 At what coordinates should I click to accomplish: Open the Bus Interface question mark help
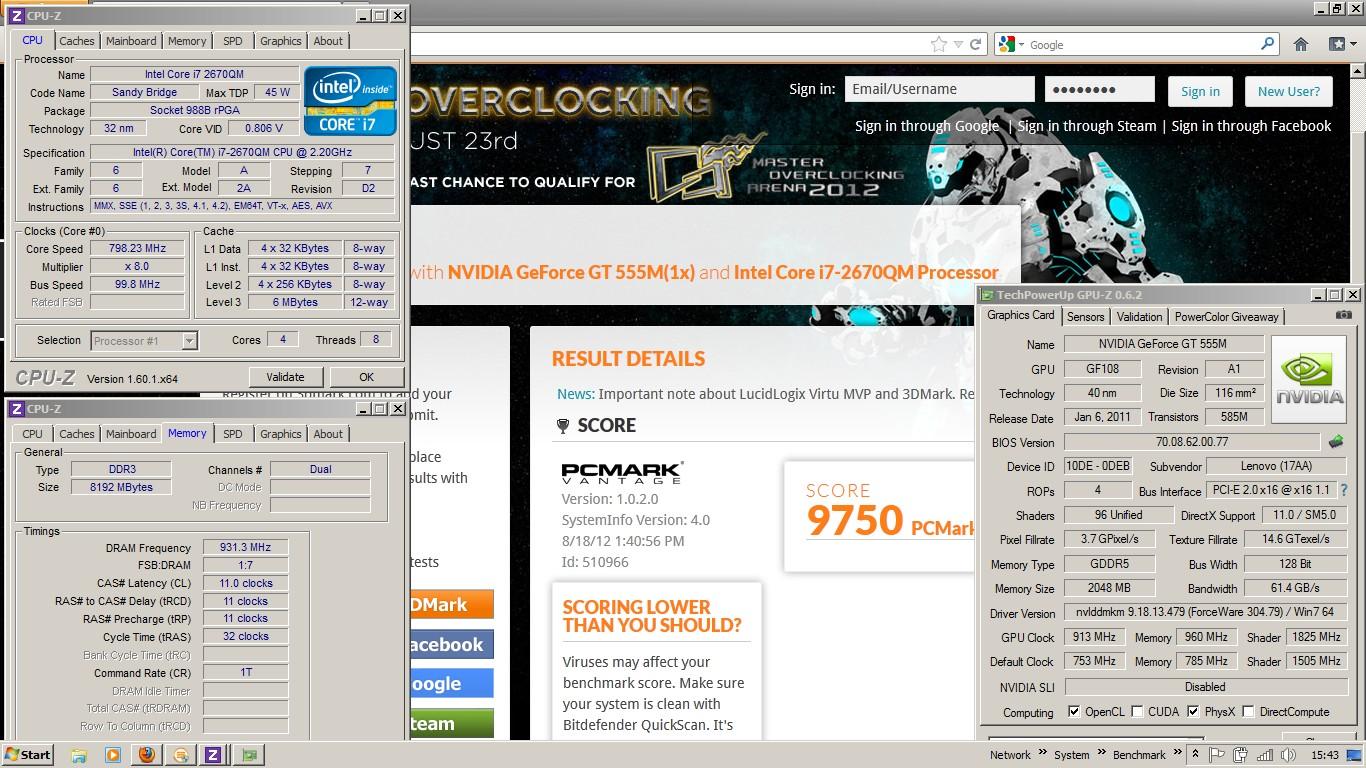pos(1344,490)
